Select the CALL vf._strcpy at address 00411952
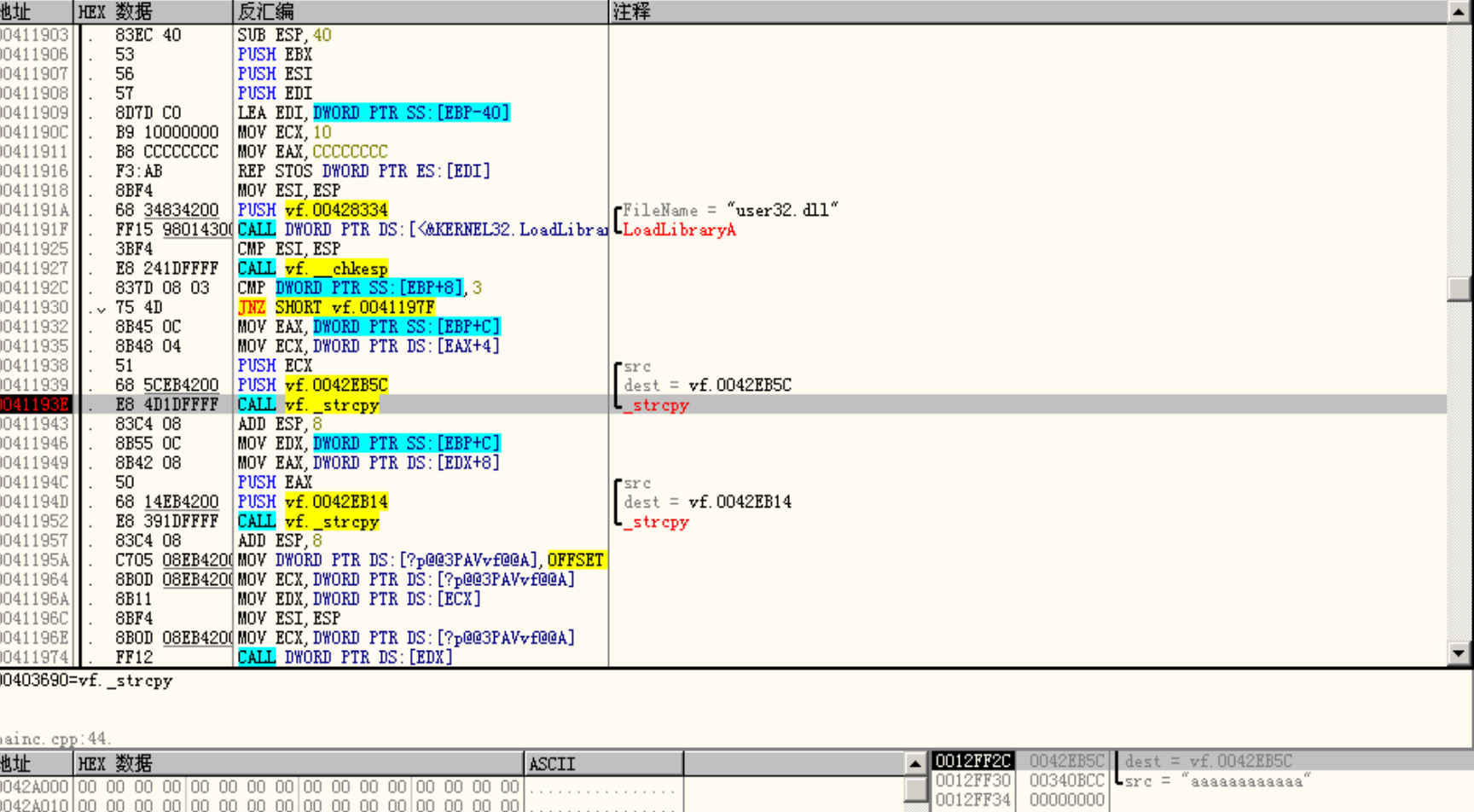 coord(308,522)
